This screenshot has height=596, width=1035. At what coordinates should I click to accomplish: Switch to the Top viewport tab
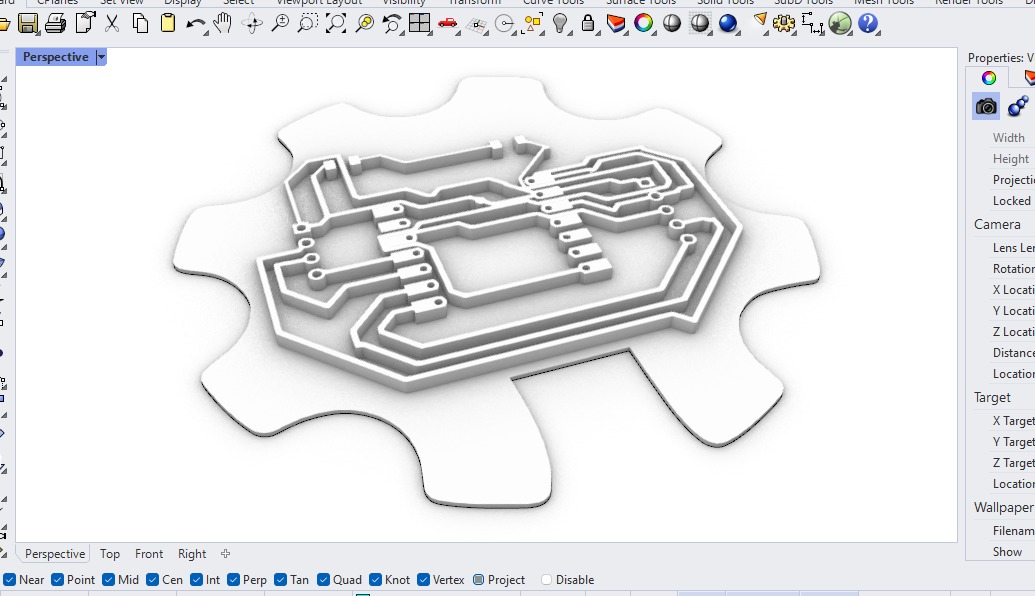(x=110, y=554)
